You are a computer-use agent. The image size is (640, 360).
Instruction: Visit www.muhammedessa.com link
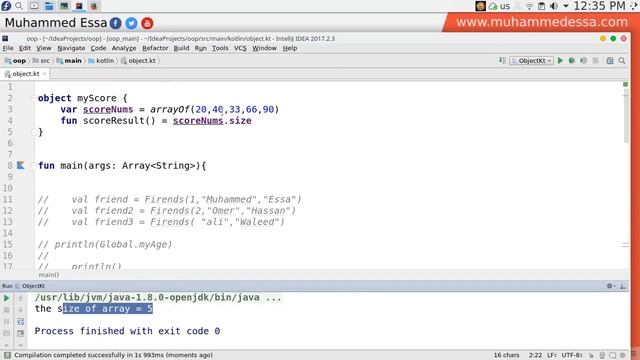[x=542, y=22]
